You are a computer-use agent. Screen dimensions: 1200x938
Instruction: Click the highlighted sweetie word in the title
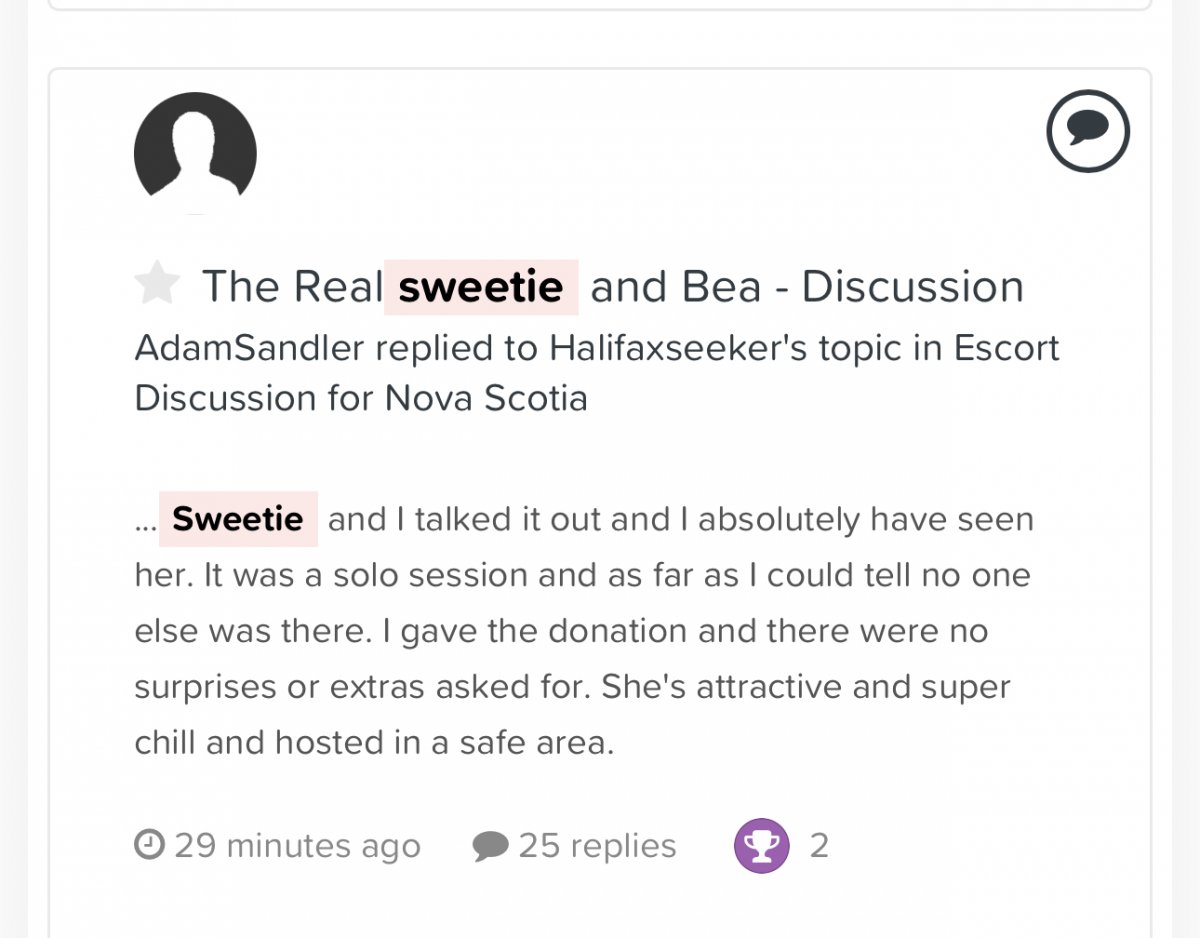pyautogui.click(x=481, y=287)
